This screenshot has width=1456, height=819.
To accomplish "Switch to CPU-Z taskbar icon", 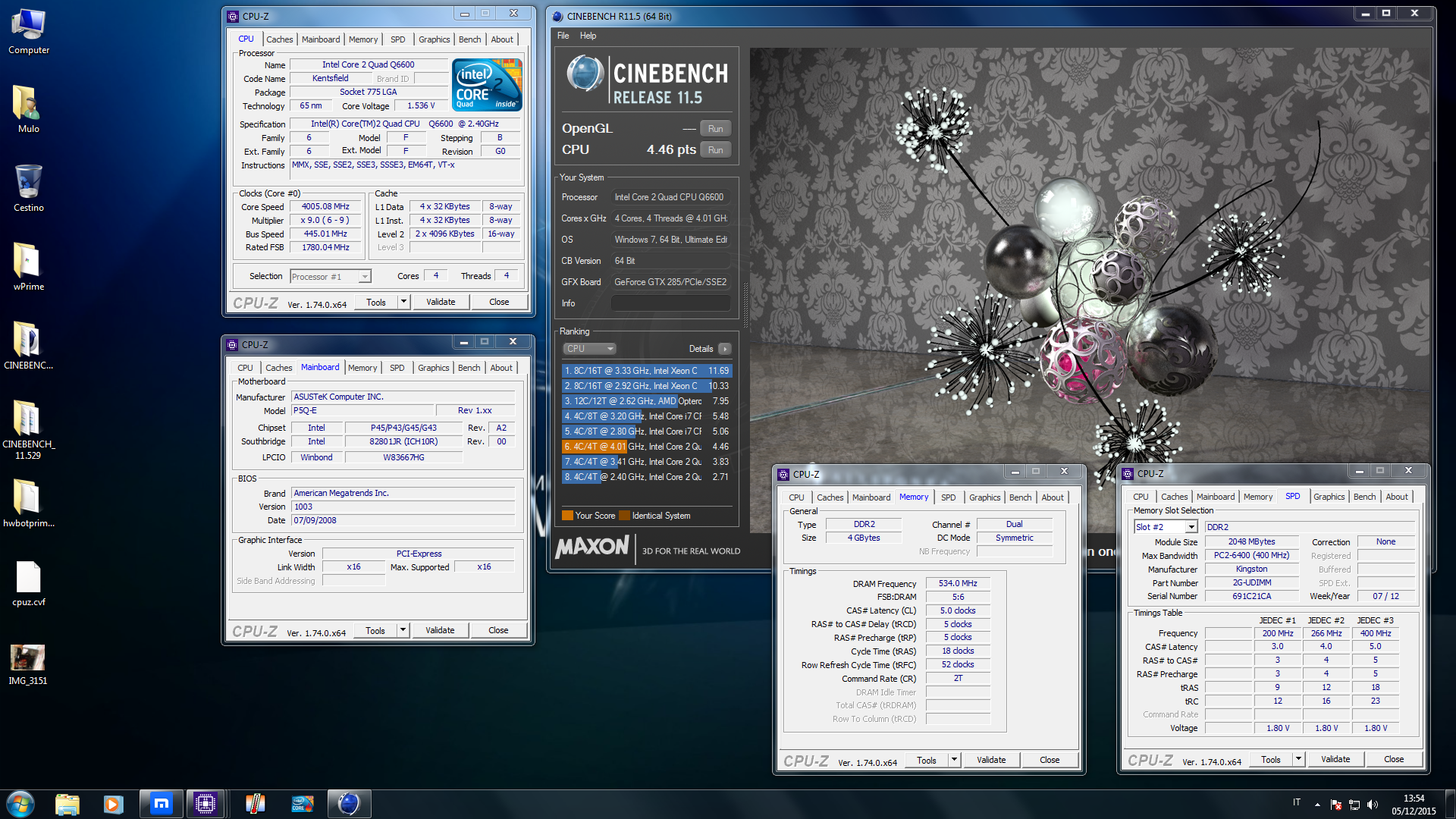I will (205, 804).
